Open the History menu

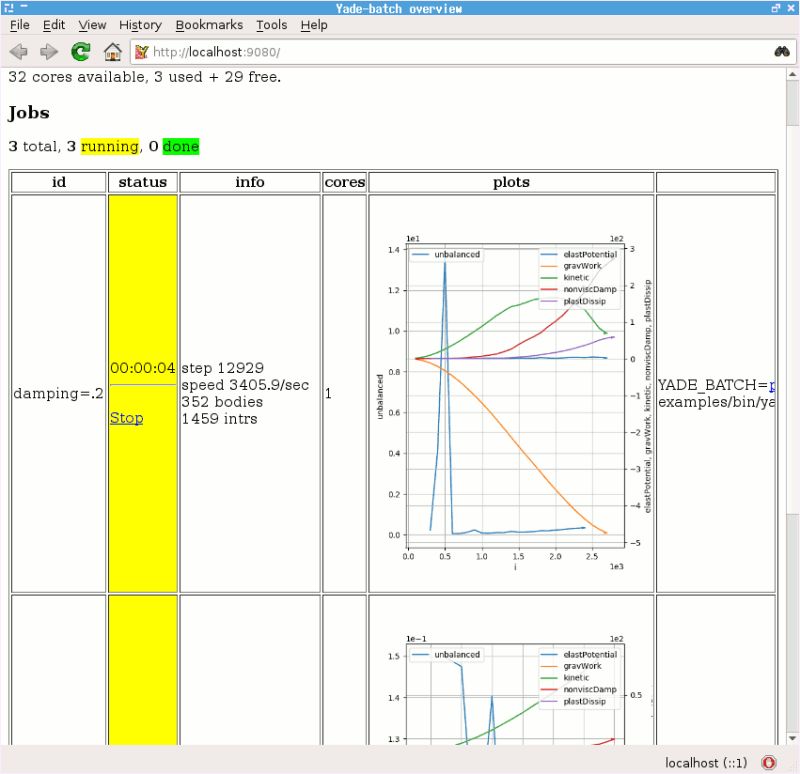tap(140, 25)
